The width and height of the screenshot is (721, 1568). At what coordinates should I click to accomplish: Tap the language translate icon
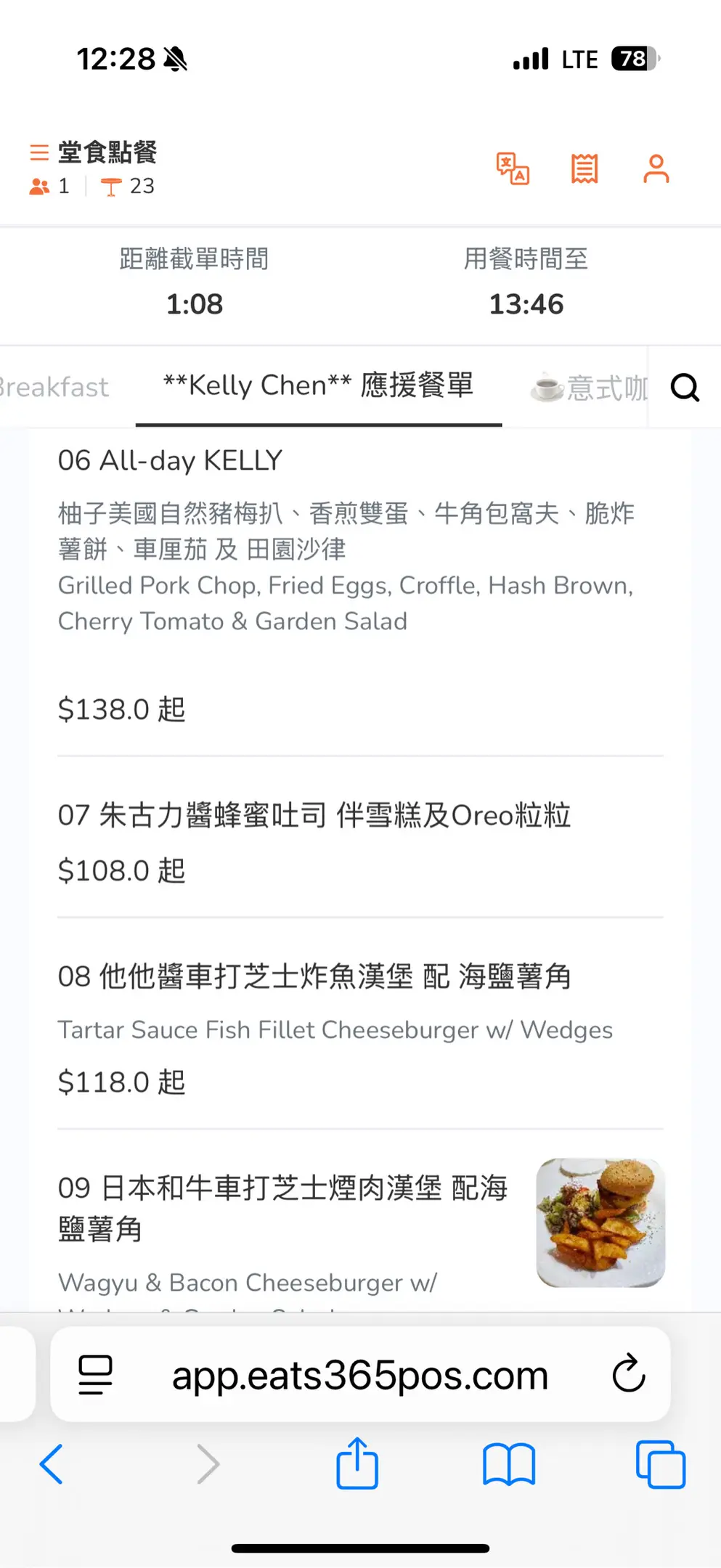click(513, 169)
